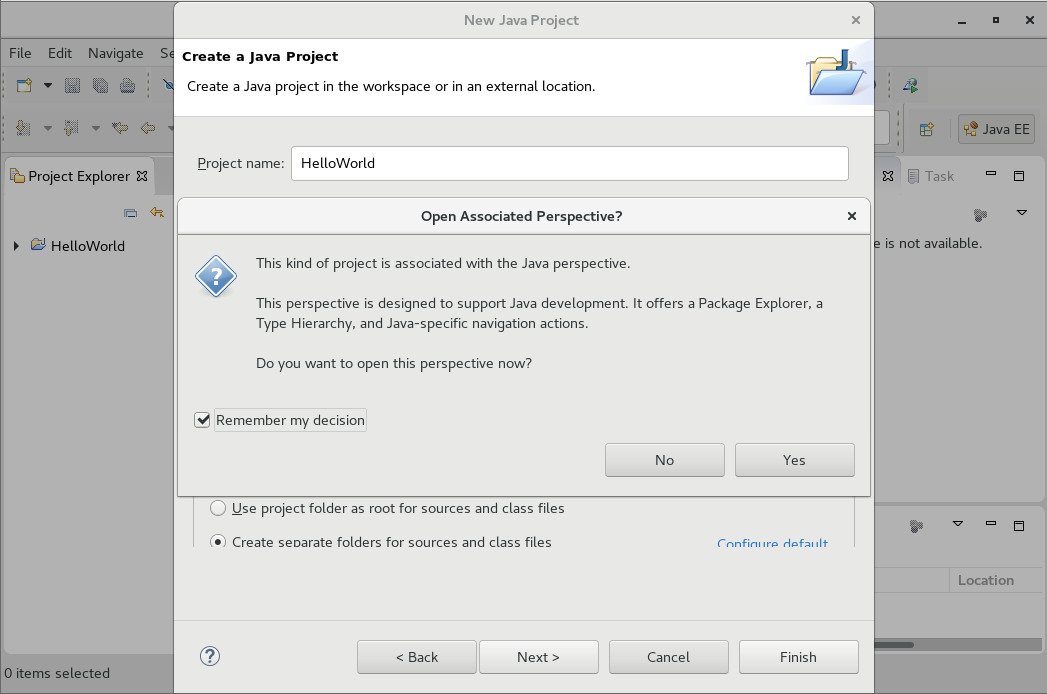Open the New wizard dropdown arrow
Screen dimensions: 1047x694
[48, 85]
